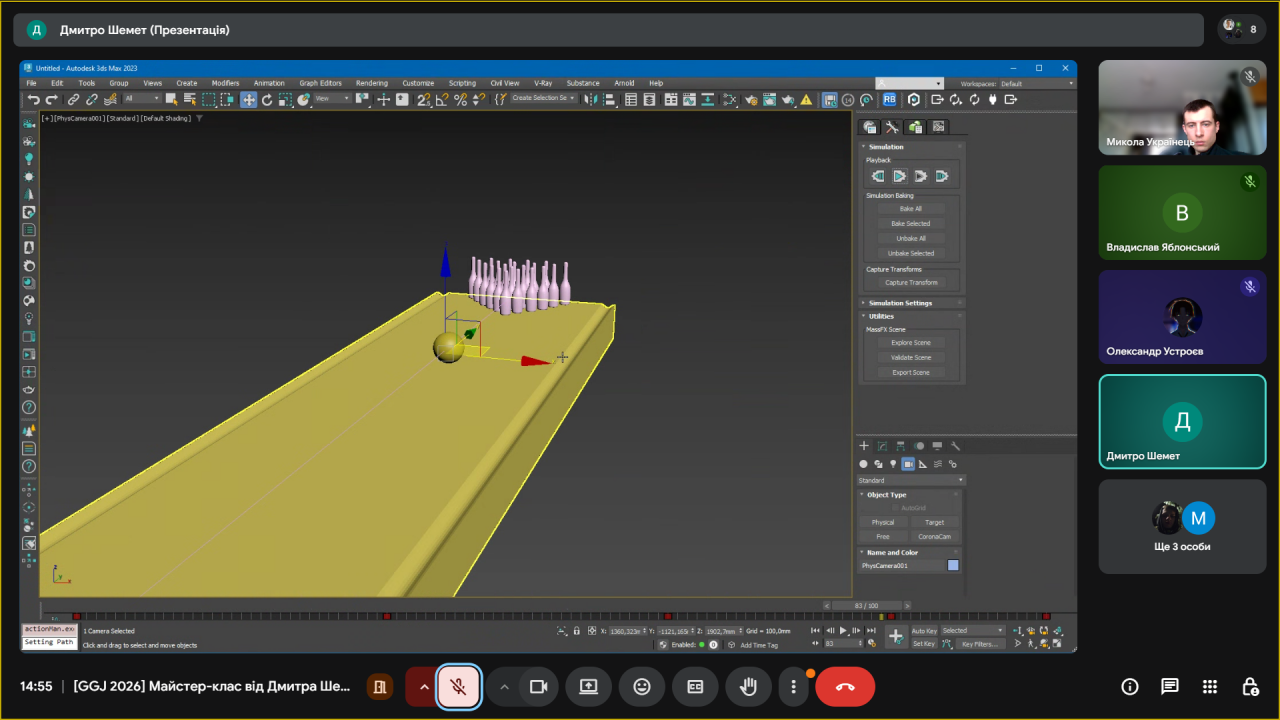1280x720 pixels.
Task: Open the Modifiers menu
Action: [225, 83]
